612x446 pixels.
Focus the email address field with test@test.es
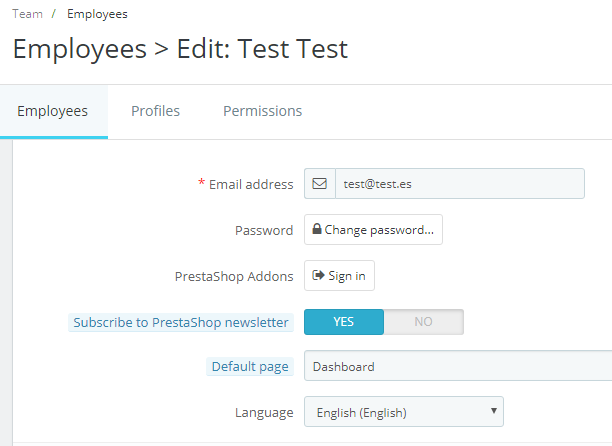[459, 184]
